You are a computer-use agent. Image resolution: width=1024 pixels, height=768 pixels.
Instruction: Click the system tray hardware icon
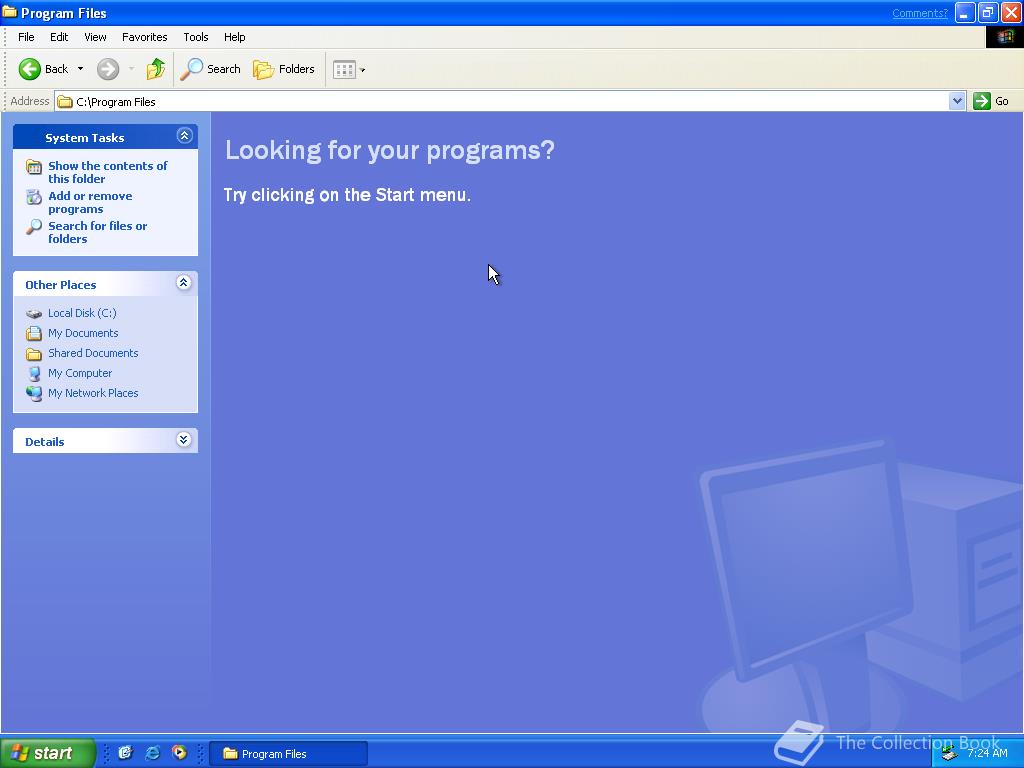click(x=949, y=754)
